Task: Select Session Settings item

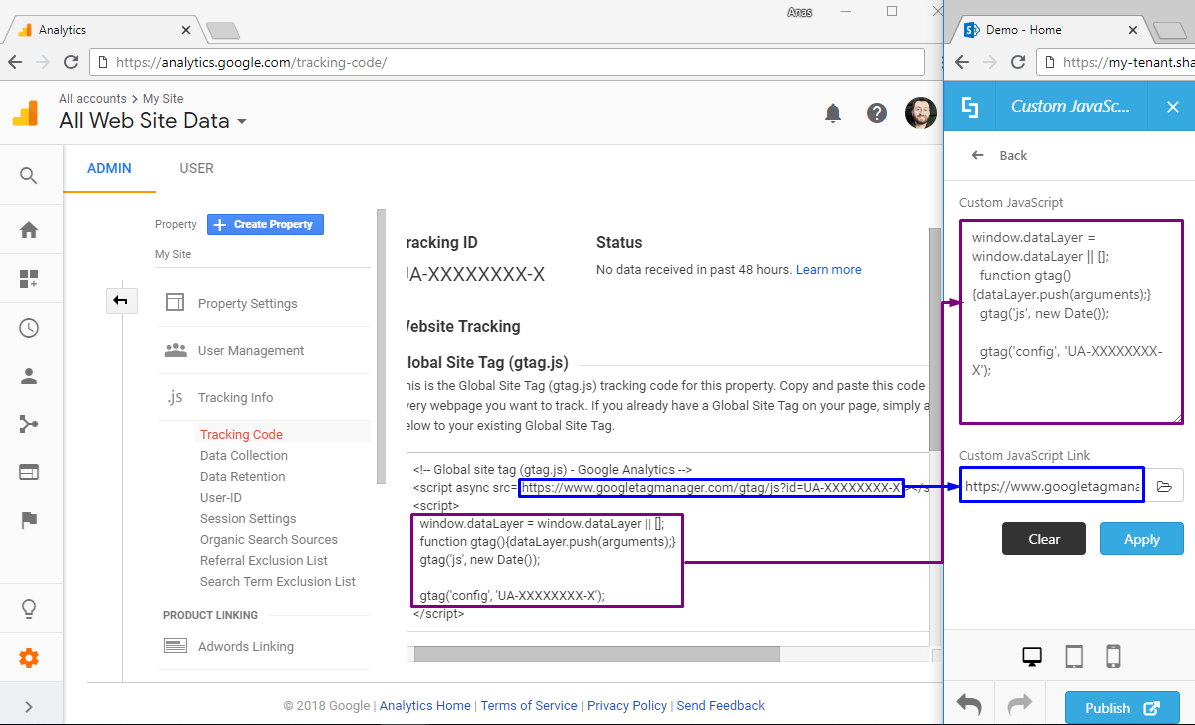Action: point(248,518)
